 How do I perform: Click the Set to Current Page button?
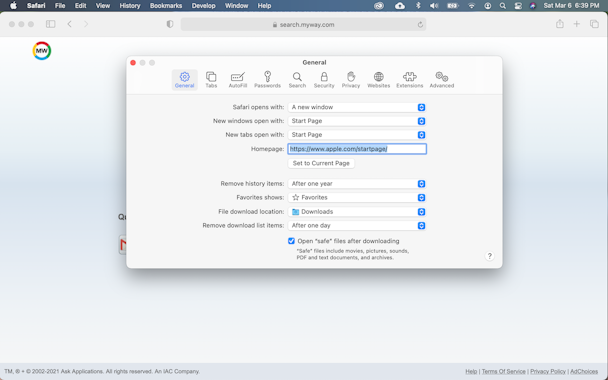[321, 163]
